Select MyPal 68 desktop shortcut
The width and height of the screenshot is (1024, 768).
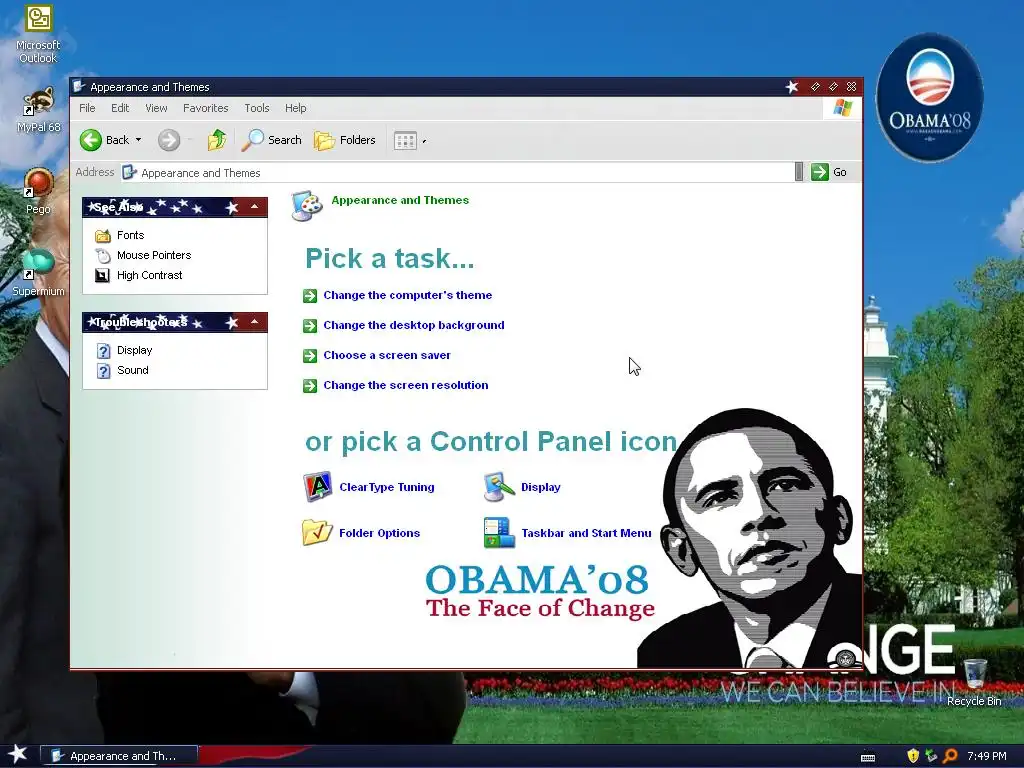(38, 110)
